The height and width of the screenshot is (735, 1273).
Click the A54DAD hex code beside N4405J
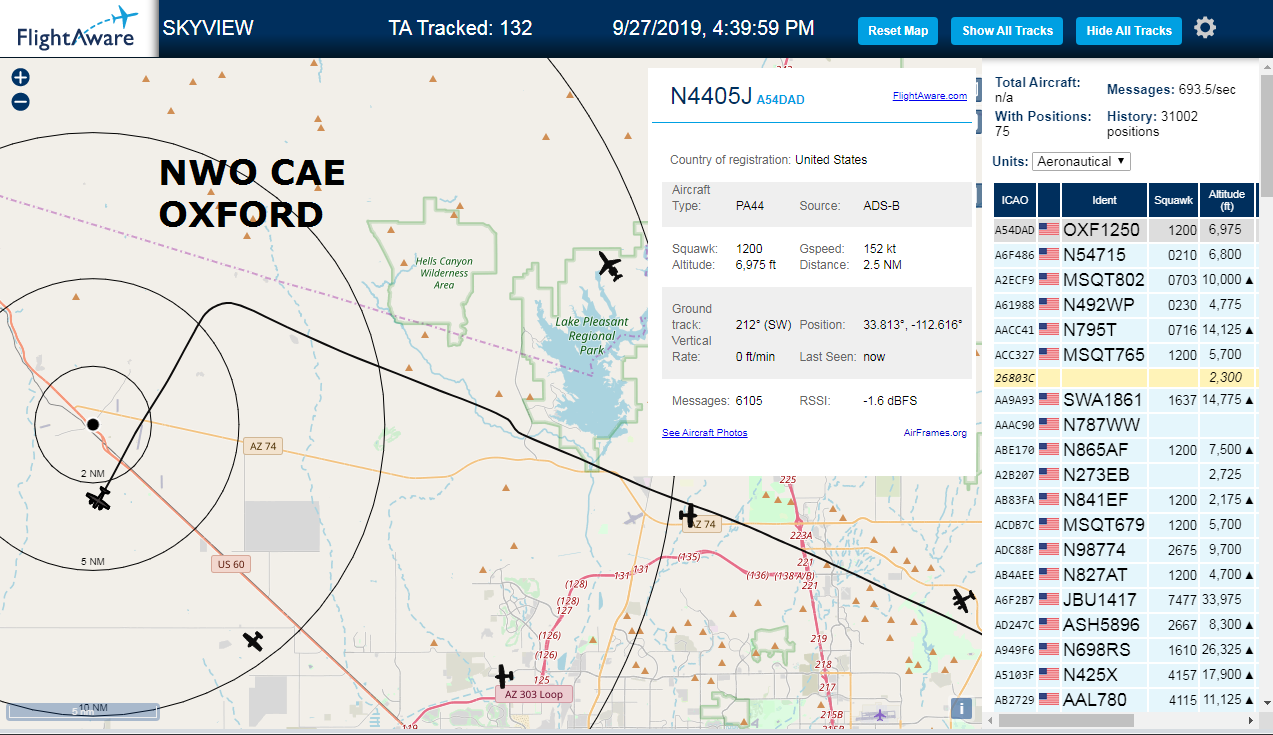coord(780,100)
